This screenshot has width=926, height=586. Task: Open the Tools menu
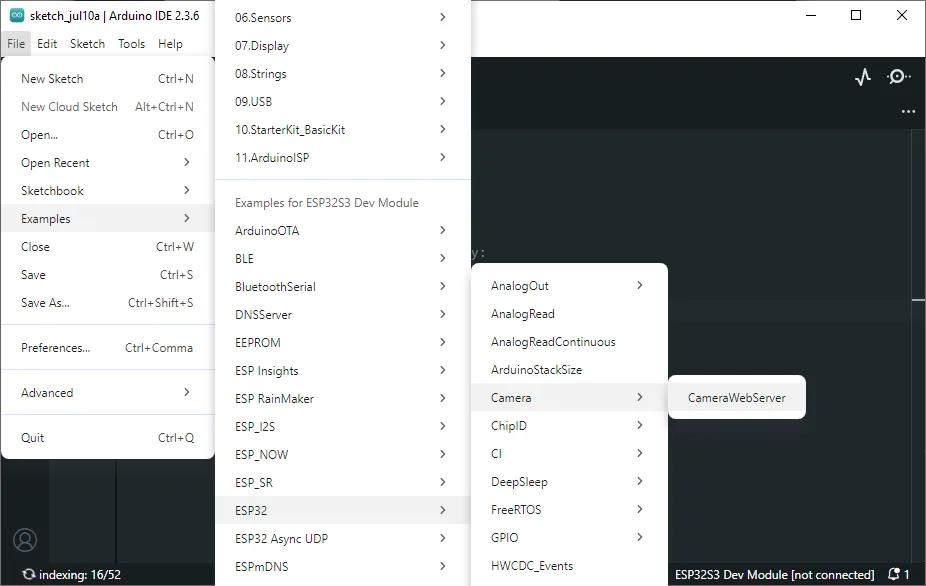tap(131, 44)
